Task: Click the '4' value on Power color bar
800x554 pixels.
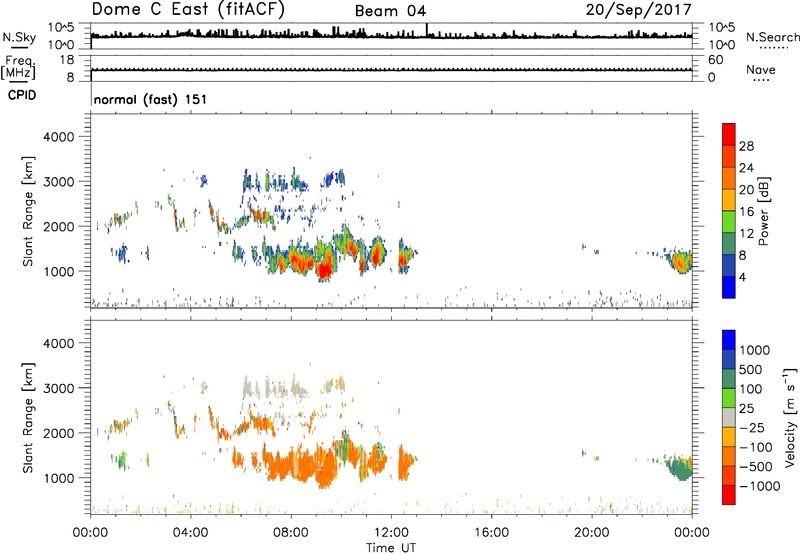Action: (742, 277)
